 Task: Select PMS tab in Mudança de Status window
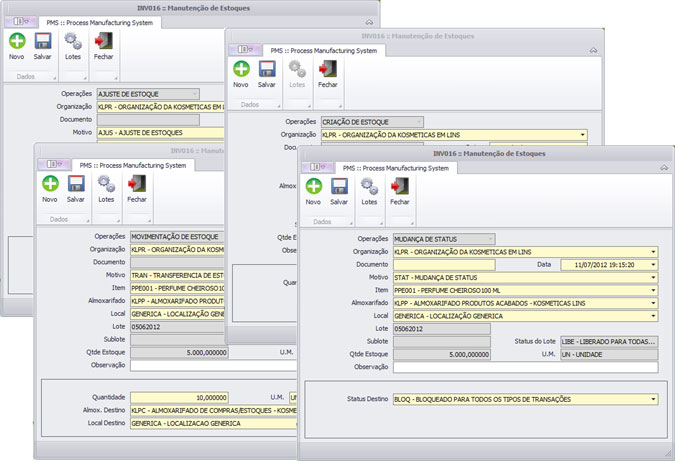pyautogui.click(x=396, y=168)
